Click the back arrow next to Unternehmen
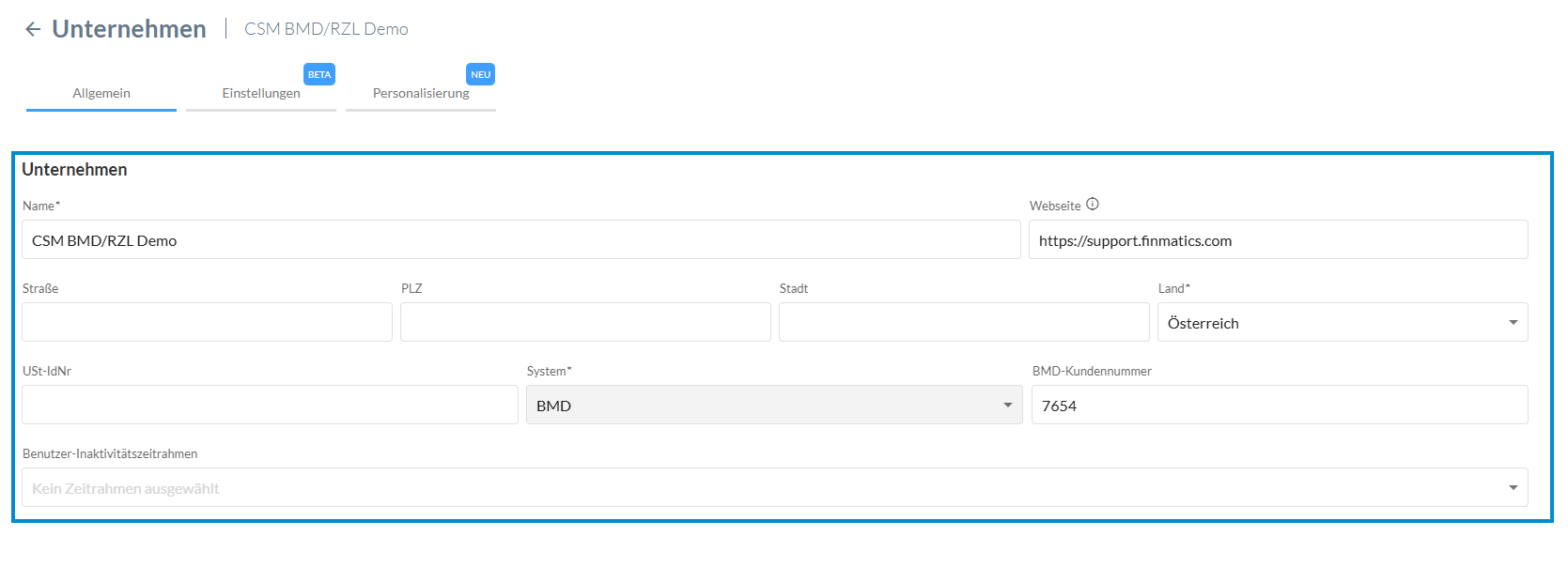This screenshot has width=1568, height=567. (x=33, y=29)
